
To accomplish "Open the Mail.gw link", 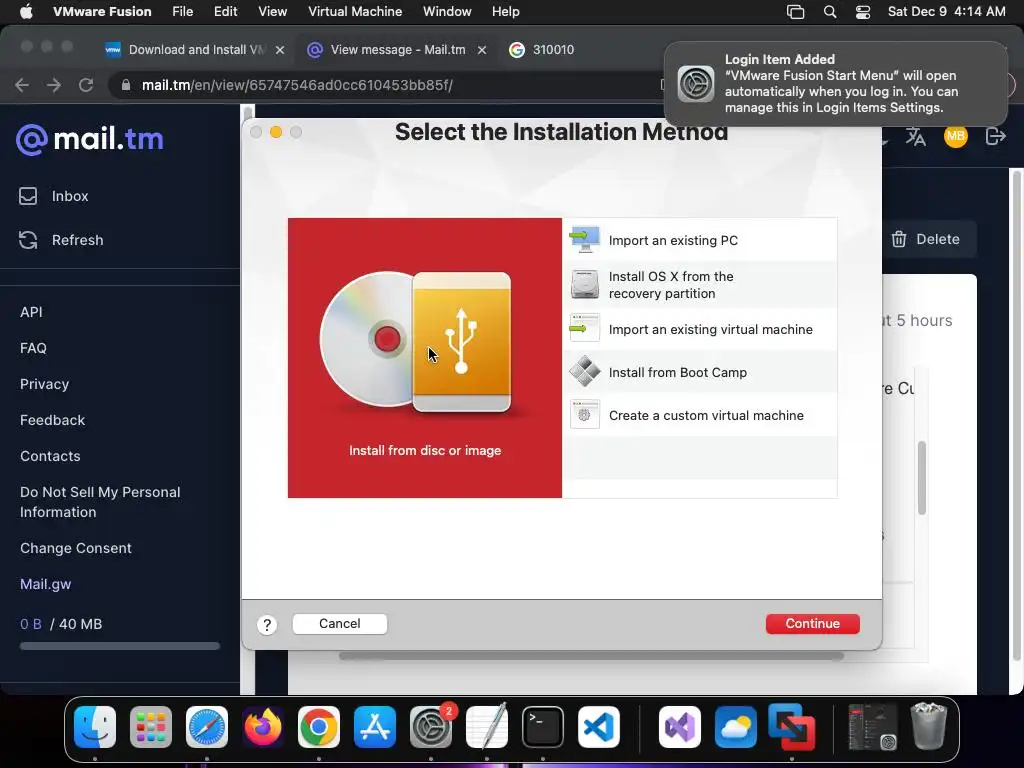I will pyautogui.click(x=46, y=584).
